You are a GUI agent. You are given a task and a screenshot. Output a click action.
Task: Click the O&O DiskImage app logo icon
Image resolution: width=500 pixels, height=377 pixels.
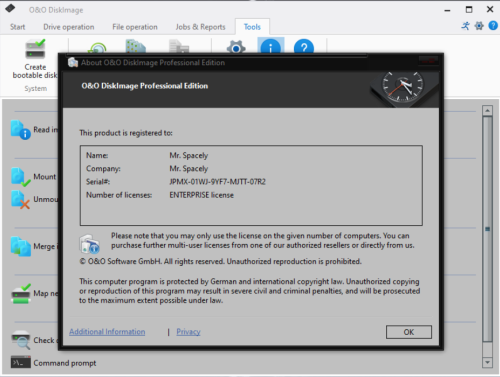tap(11, 8)
